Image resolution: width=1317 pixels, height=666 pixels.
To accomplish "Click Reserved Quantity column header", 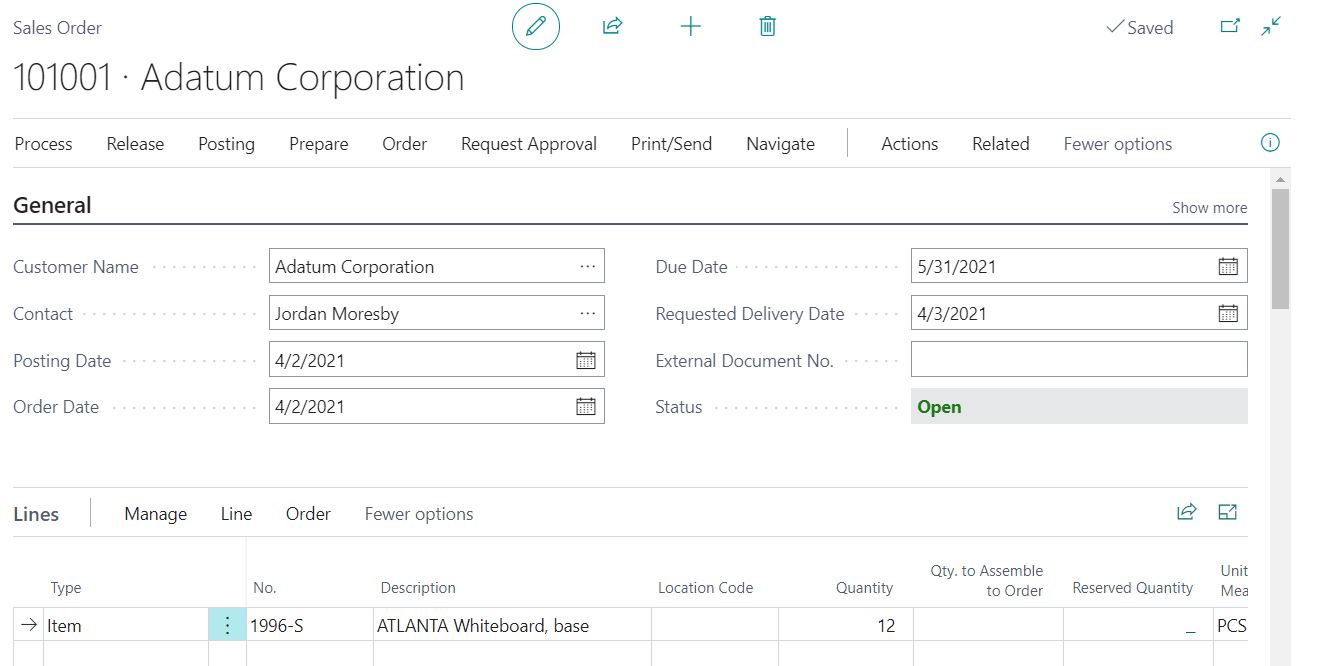I will 1133,588.
